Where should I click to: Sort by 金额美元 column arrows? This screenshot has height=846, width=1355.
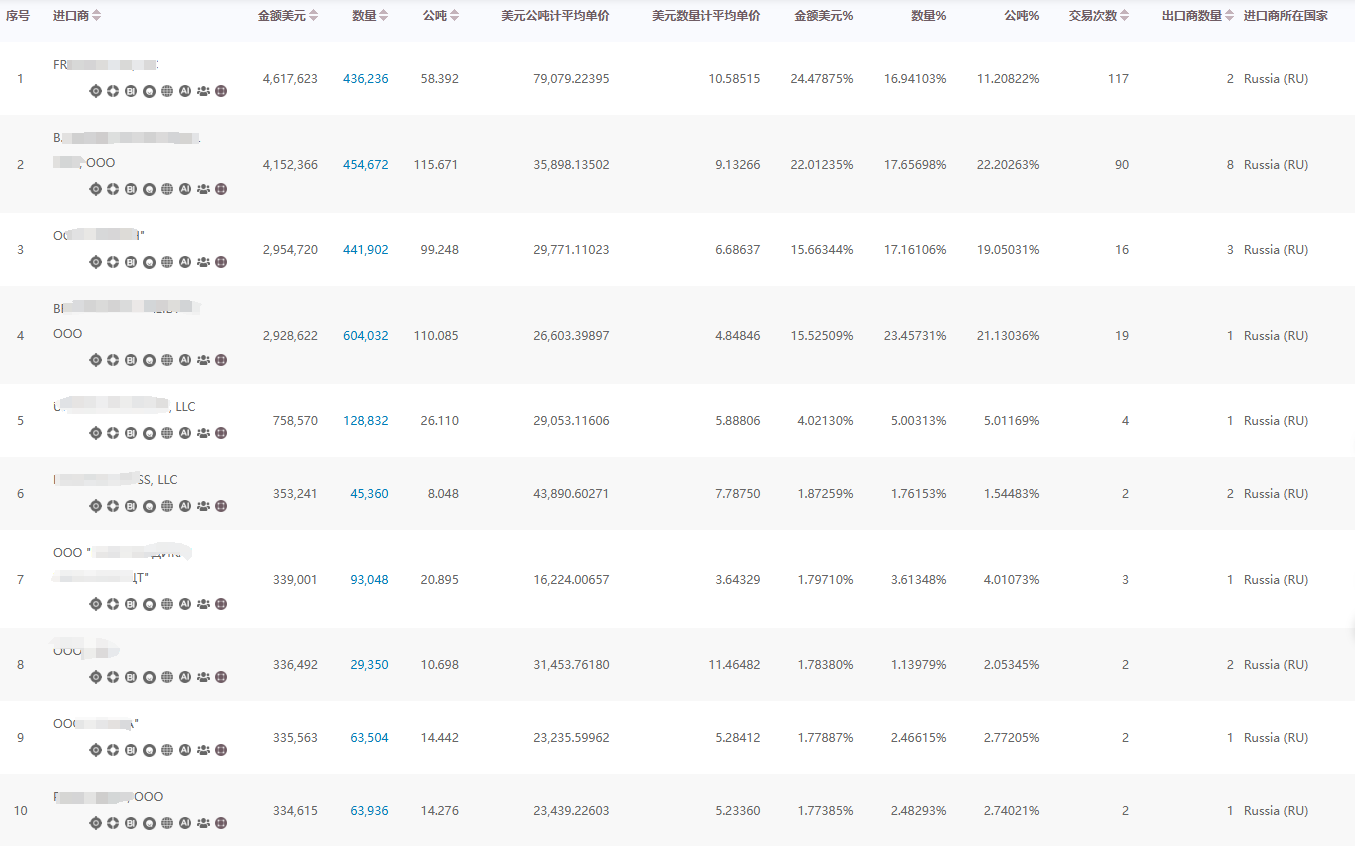click(x=314, y=16)
